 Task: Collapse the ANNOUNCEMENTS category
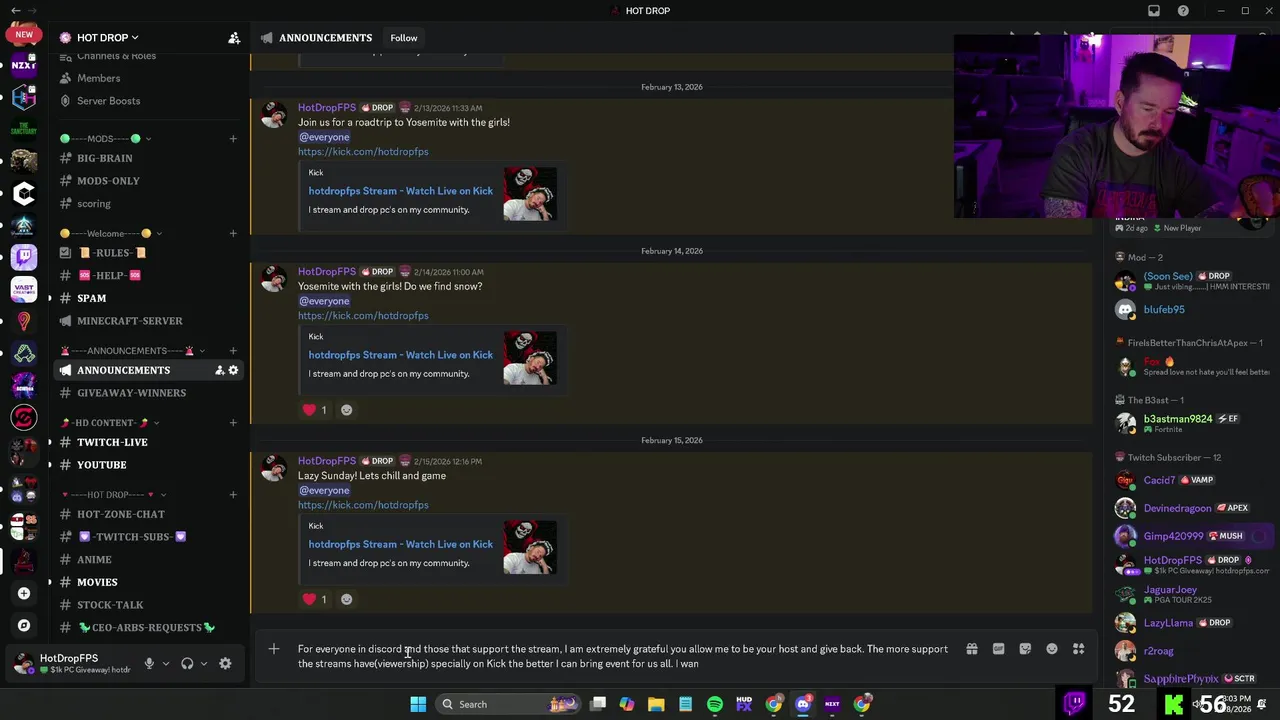(133, 351)
